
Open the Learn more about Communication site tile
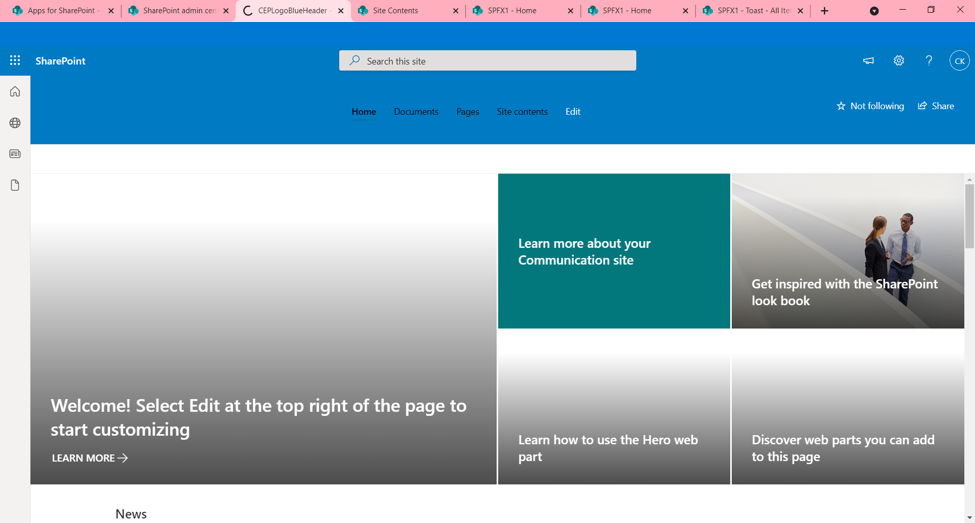click(613, 251)
